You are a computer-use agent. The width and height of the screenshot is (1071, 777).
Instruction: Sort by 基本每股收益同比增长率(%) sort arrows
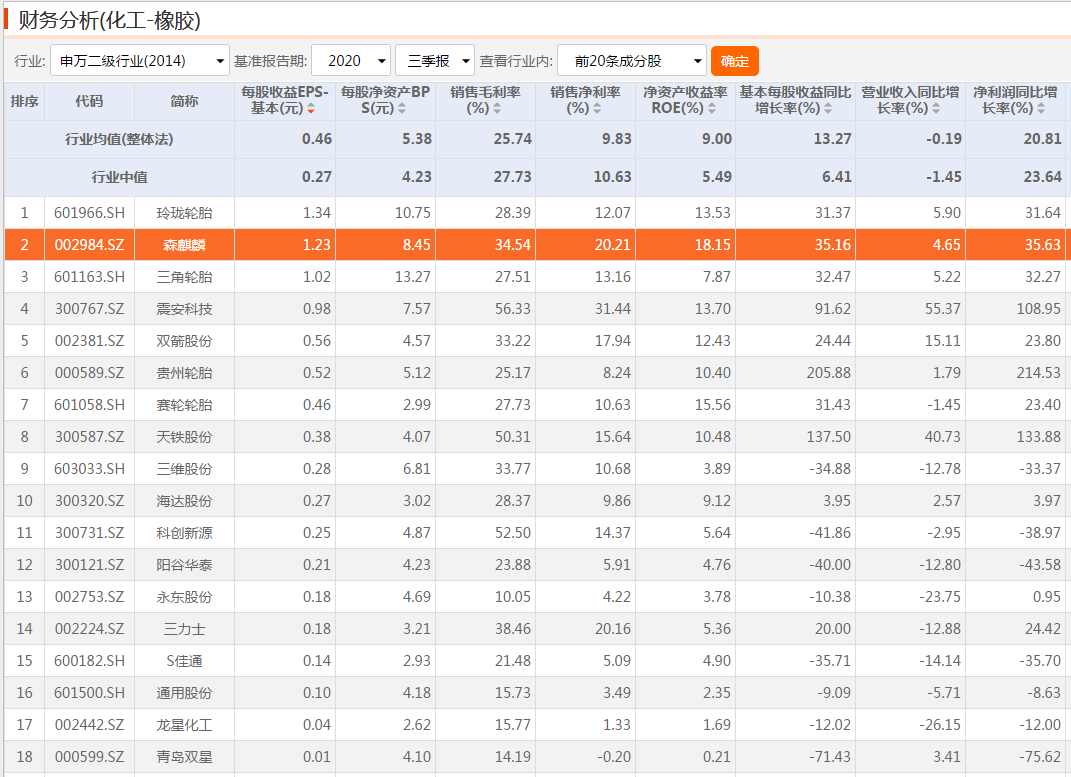[x=828, y=109]
